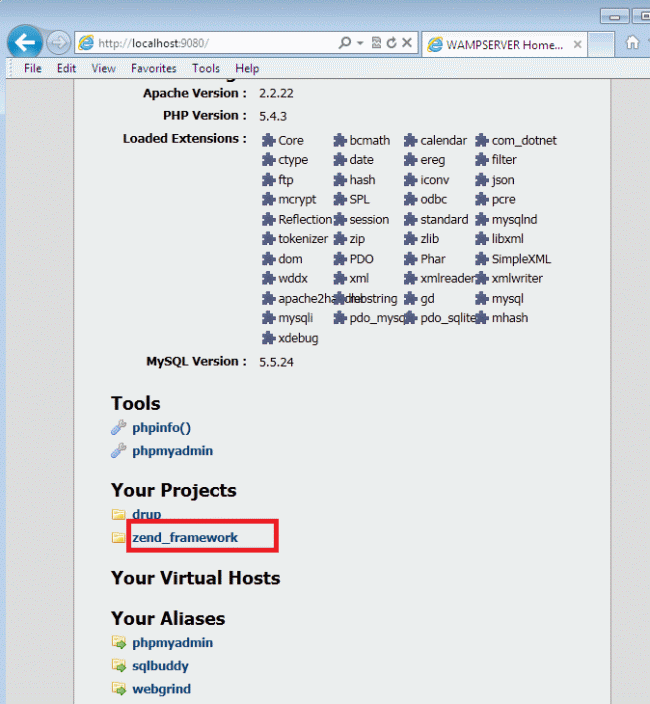
Task: Click the Your Virtual Hosts heading
Action: coord(196,578)
